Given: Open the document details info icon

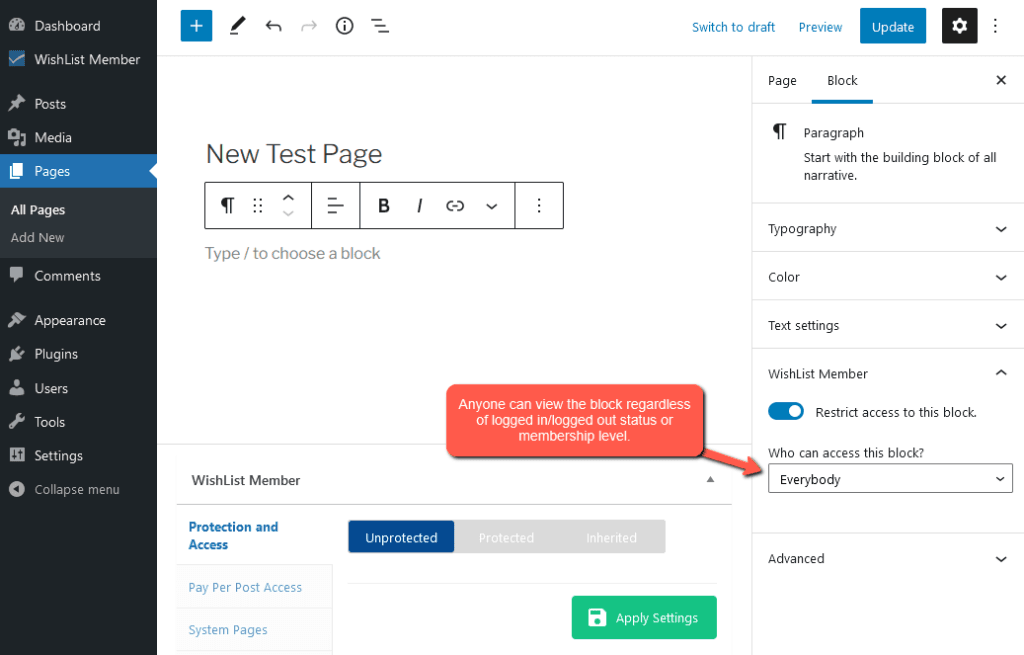Looking at the screenshot, I should pos(344,26).
